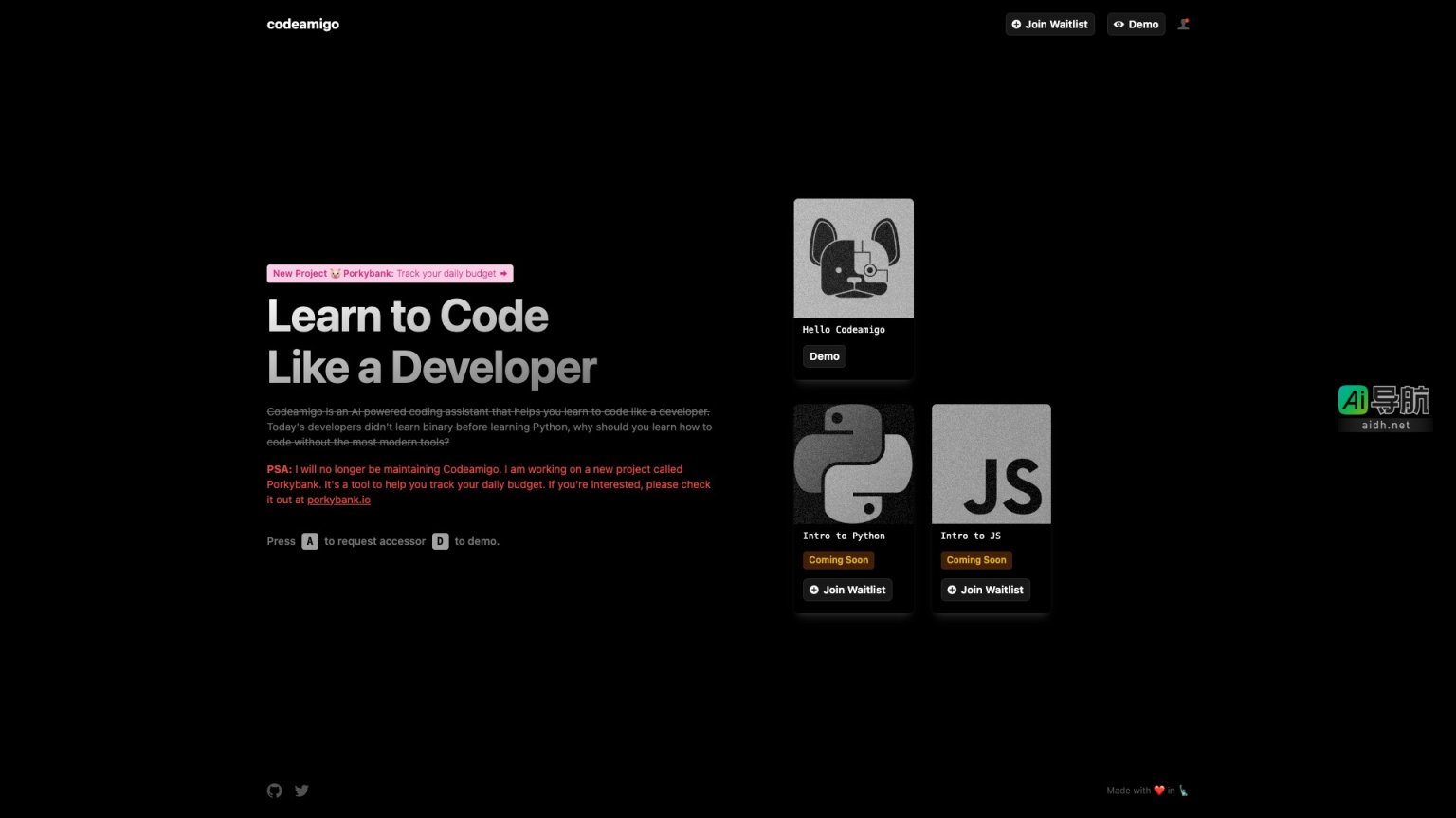The width and height of the screenshot is (1456, 818).
Task: Open the Twitter bird icon
Action: (301, 790)
